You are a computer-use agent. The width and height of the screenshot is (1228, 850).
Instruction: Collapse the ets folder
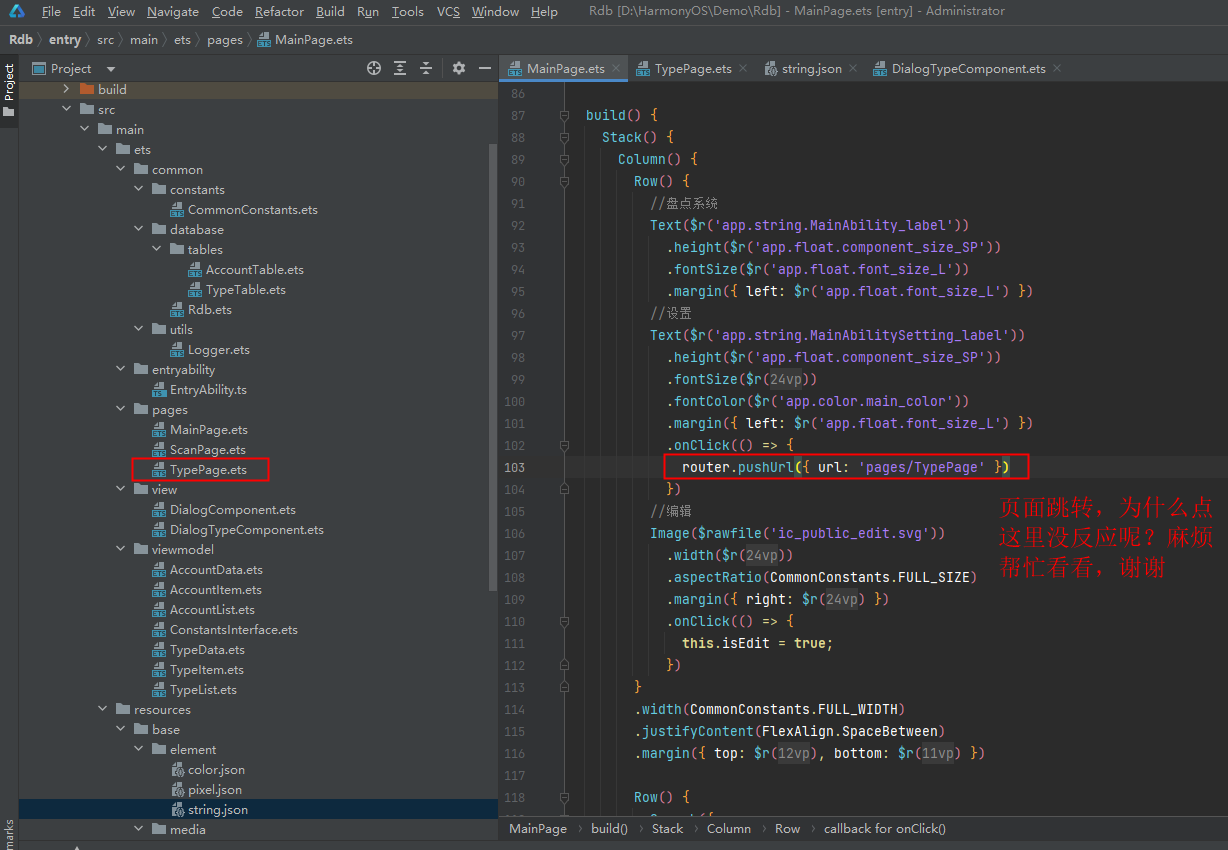coord(102,149)
